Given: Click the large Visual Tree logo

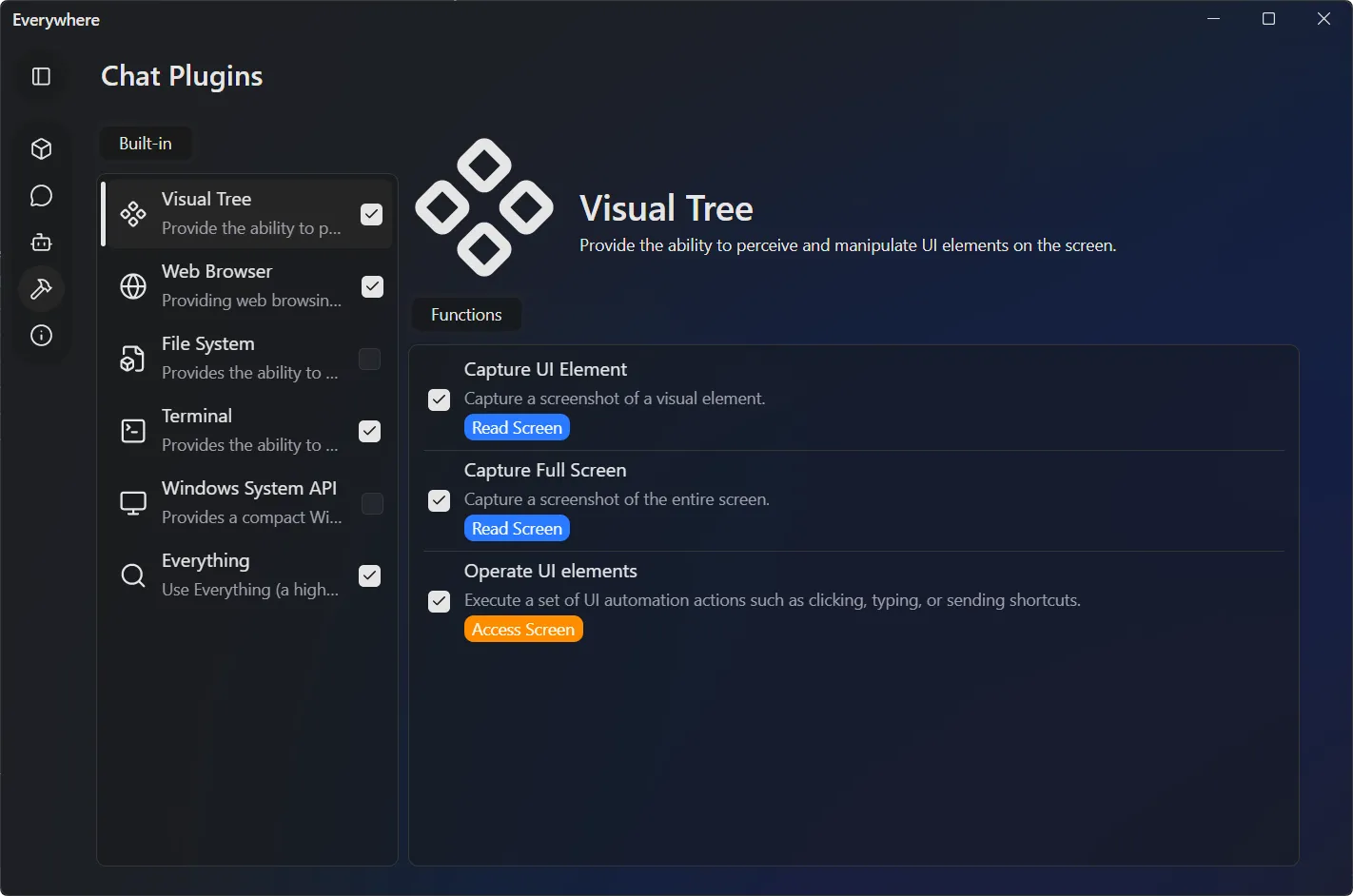Looking at the screenshot, I should 483,206.
